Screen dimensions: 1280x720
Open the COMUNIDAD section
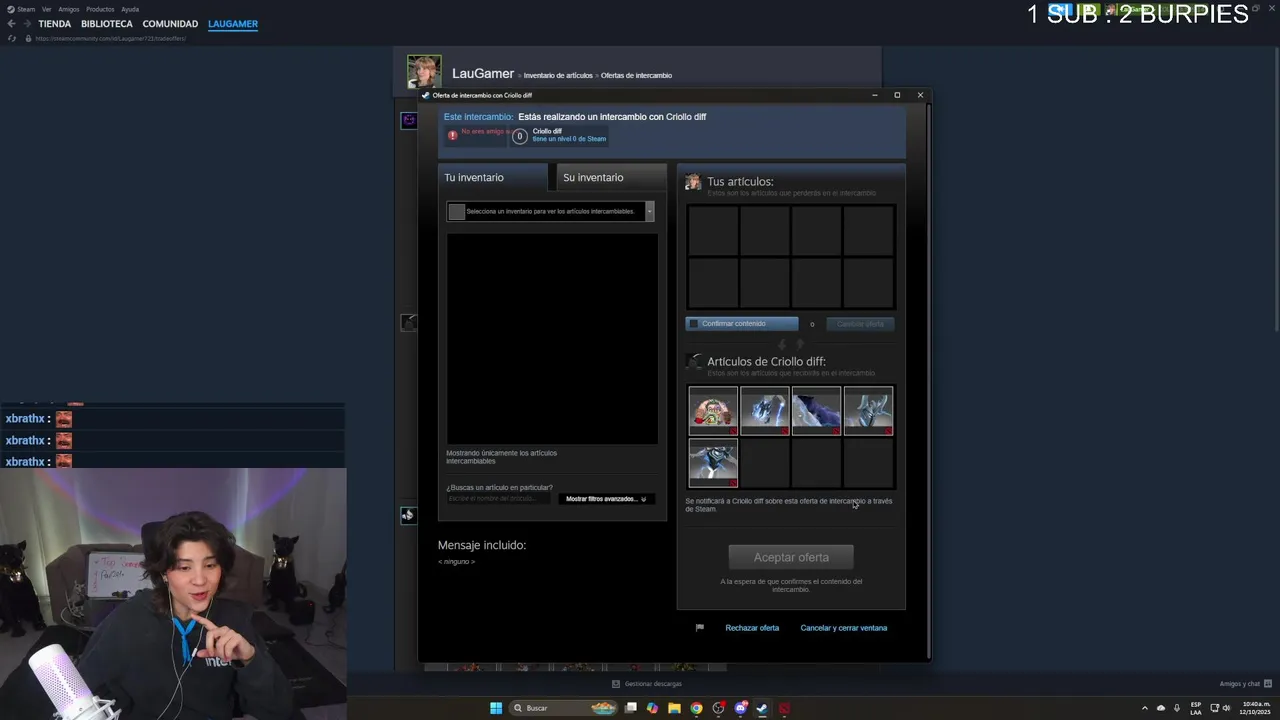(170, 24)
